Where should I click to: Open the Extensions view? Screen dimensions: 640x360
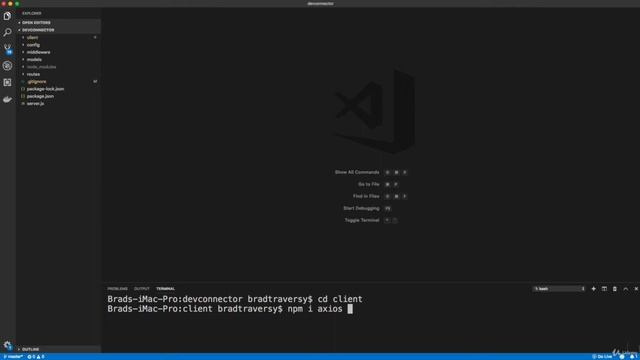[7, 82]
